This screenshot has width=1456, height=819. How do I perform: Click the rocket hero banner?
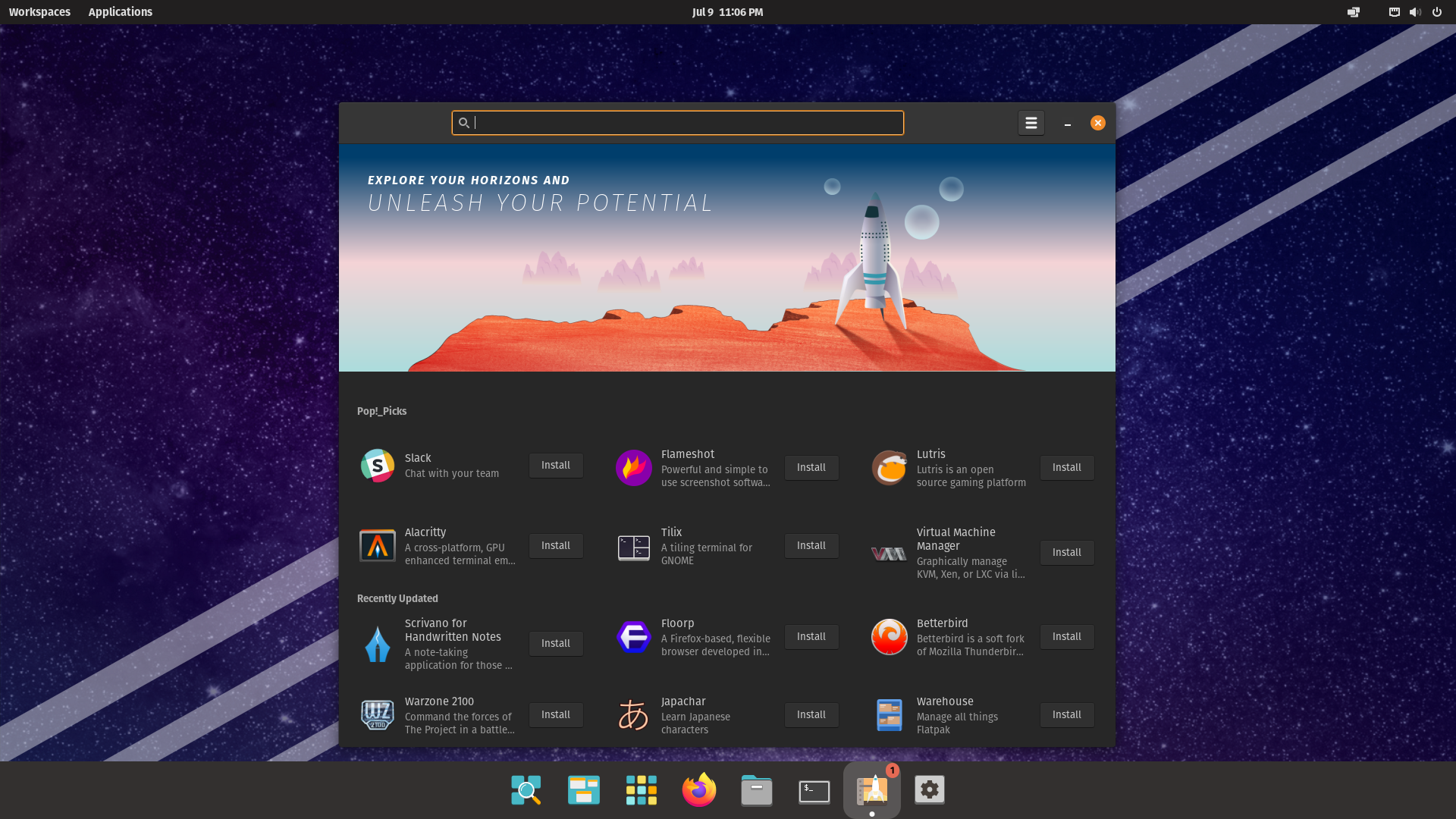point(726,258)
